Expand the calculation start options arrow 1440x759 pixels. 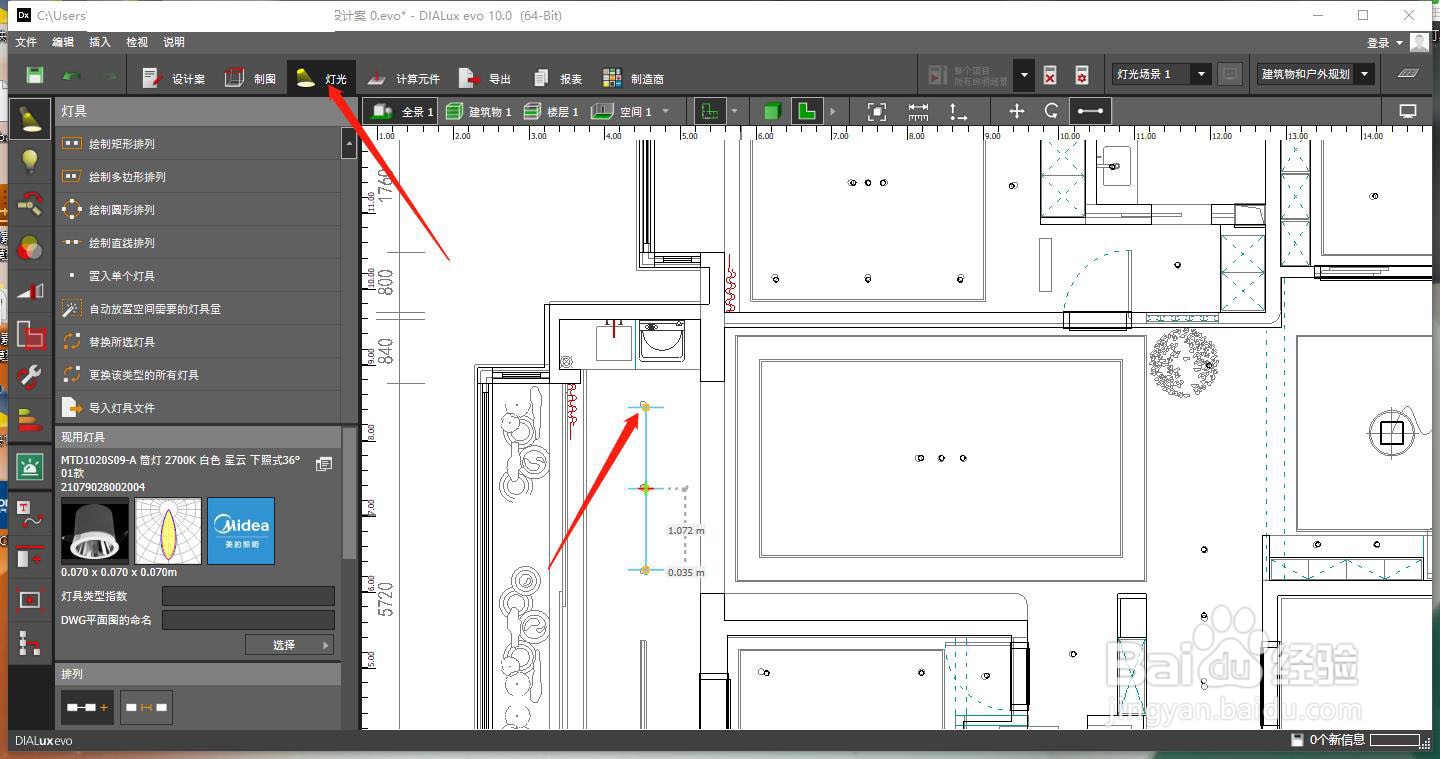tap(1023, 75)
